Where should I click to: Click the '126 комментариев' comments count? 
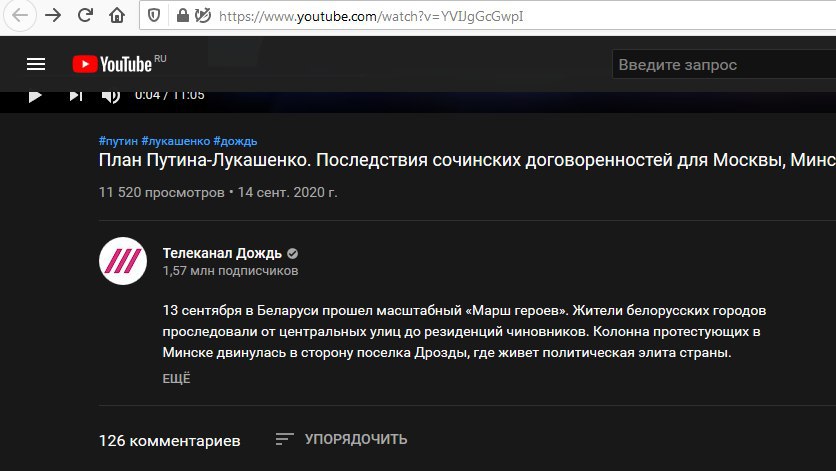(x=170, y=441)
